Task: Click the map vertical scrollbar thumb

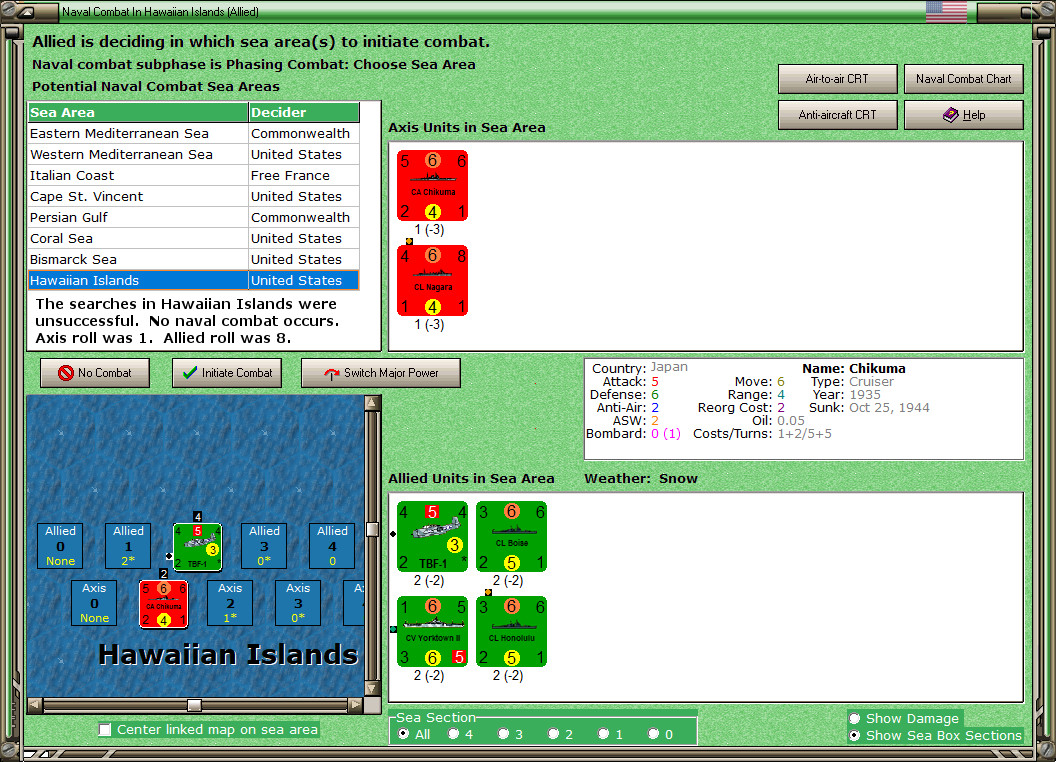Action: pos(372,529)
